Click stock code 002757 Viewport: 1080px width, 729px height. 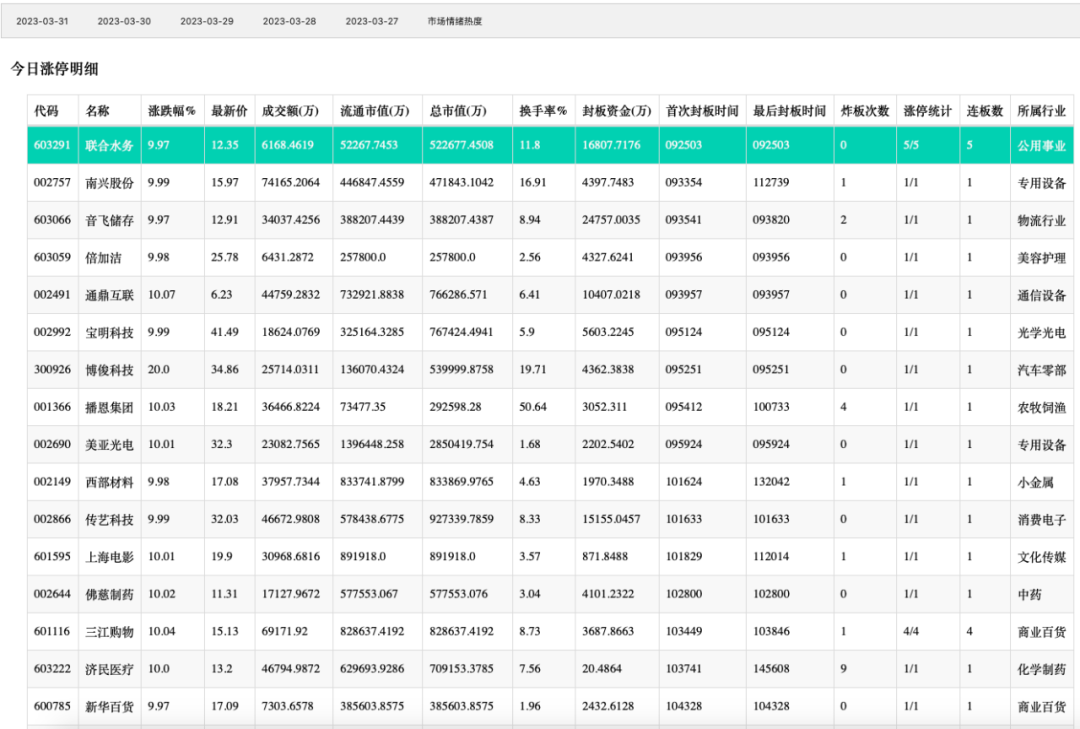click(52, 183)
